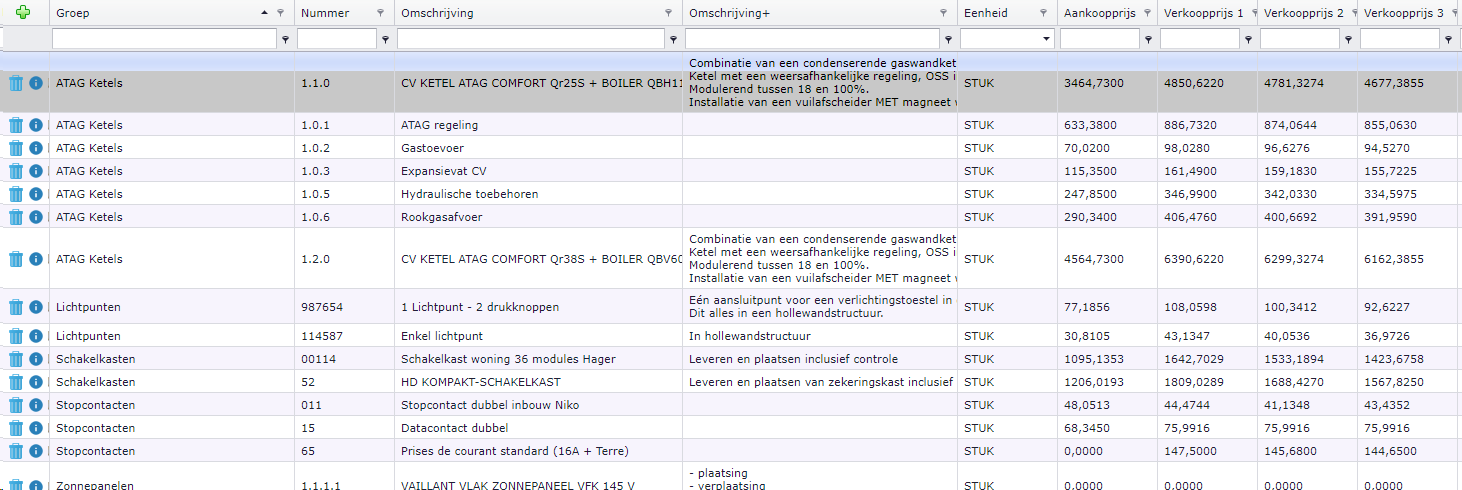Delete Stopcontact dubbel inbouw Niko
Image resolution: width=1462 pixels, height=490 pixels.
16,405
